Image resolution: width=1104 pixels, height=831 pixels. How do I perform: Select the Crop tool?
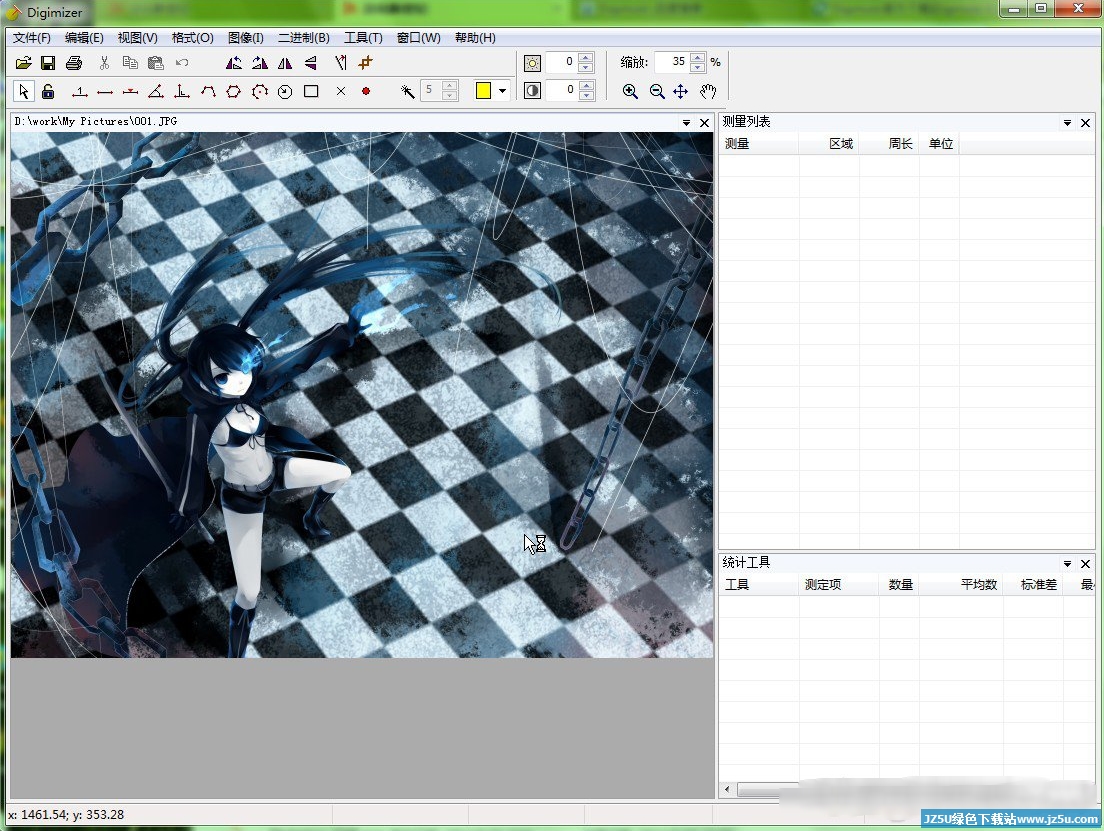tap(365, 63)
